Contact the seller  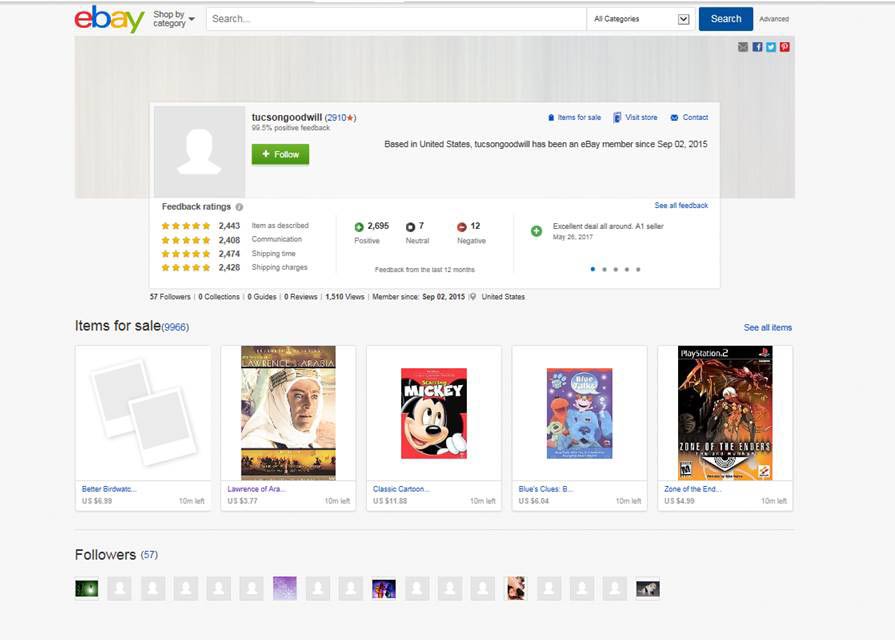(x=695, y=118)
